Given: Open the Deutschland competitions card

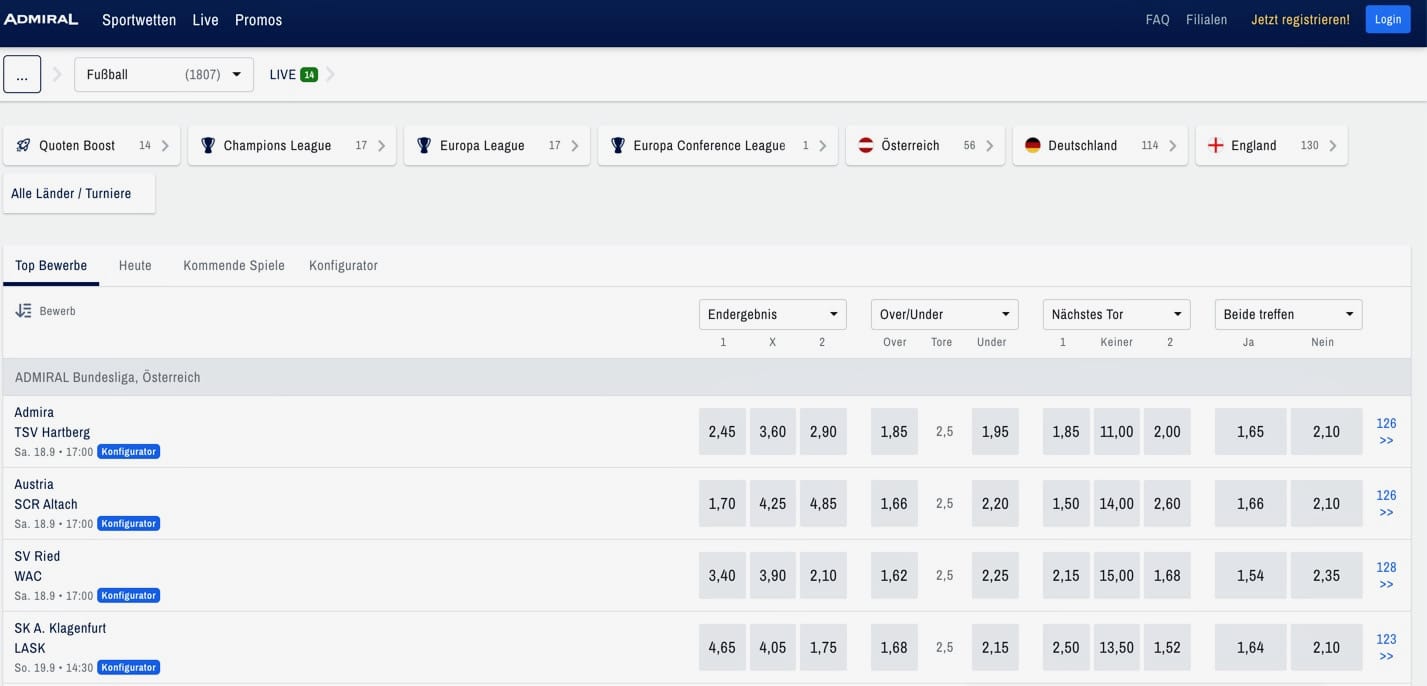Looking at the screenshot, I should pyautogui.click(x=1100, y=145).
